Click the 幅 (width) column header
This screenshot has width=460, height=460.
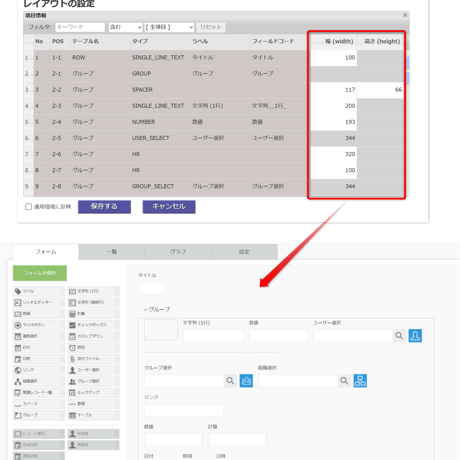pos(334,42)
